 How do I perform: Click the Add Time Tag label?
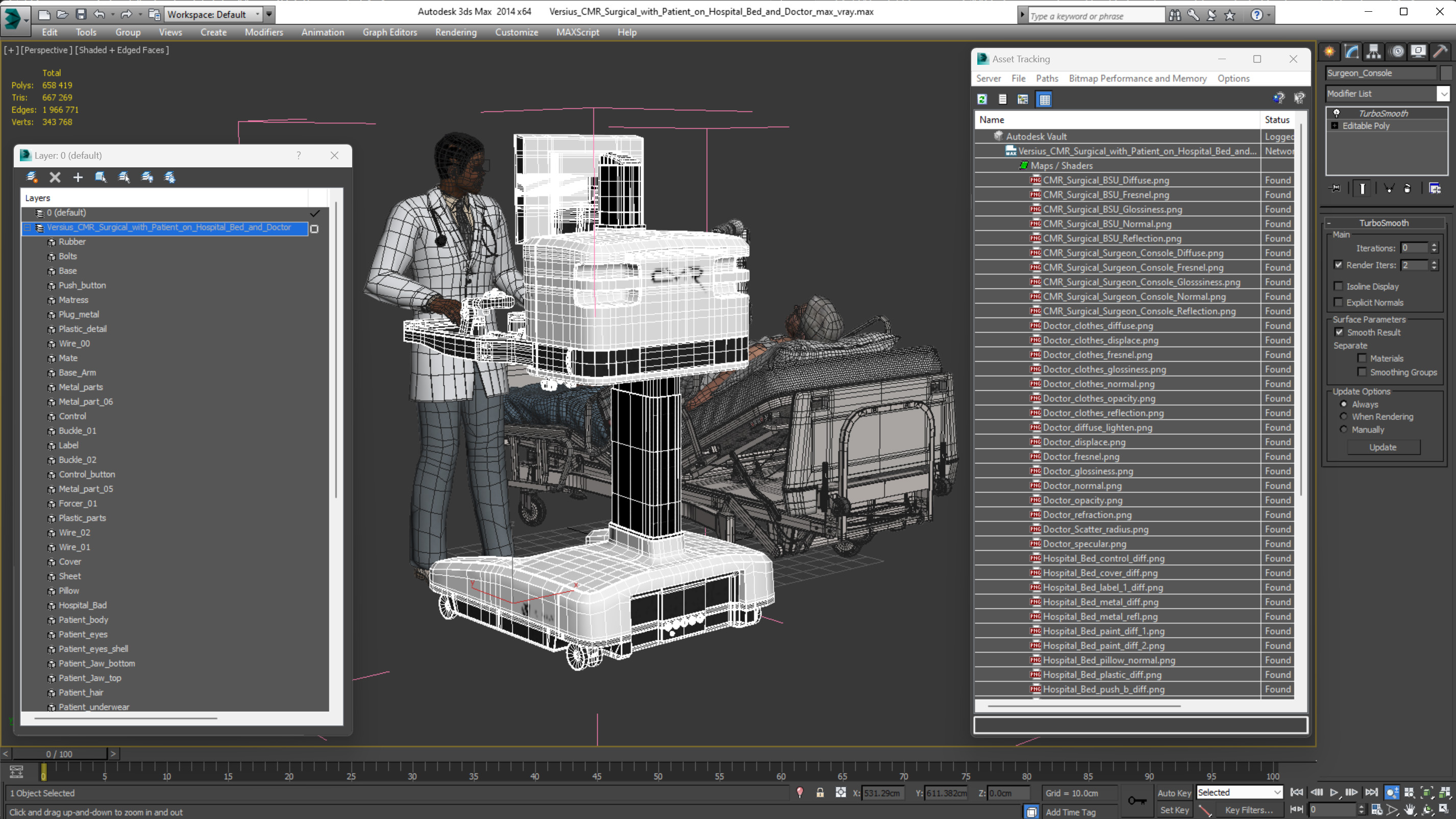pyautogui.click(x=1071, y=812)
